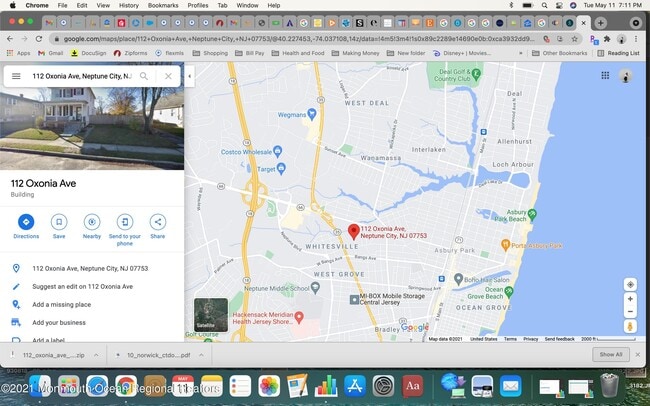Open Chrome extensions puzzle icon
The image size is (650, 406).
(x=607, y=39)
